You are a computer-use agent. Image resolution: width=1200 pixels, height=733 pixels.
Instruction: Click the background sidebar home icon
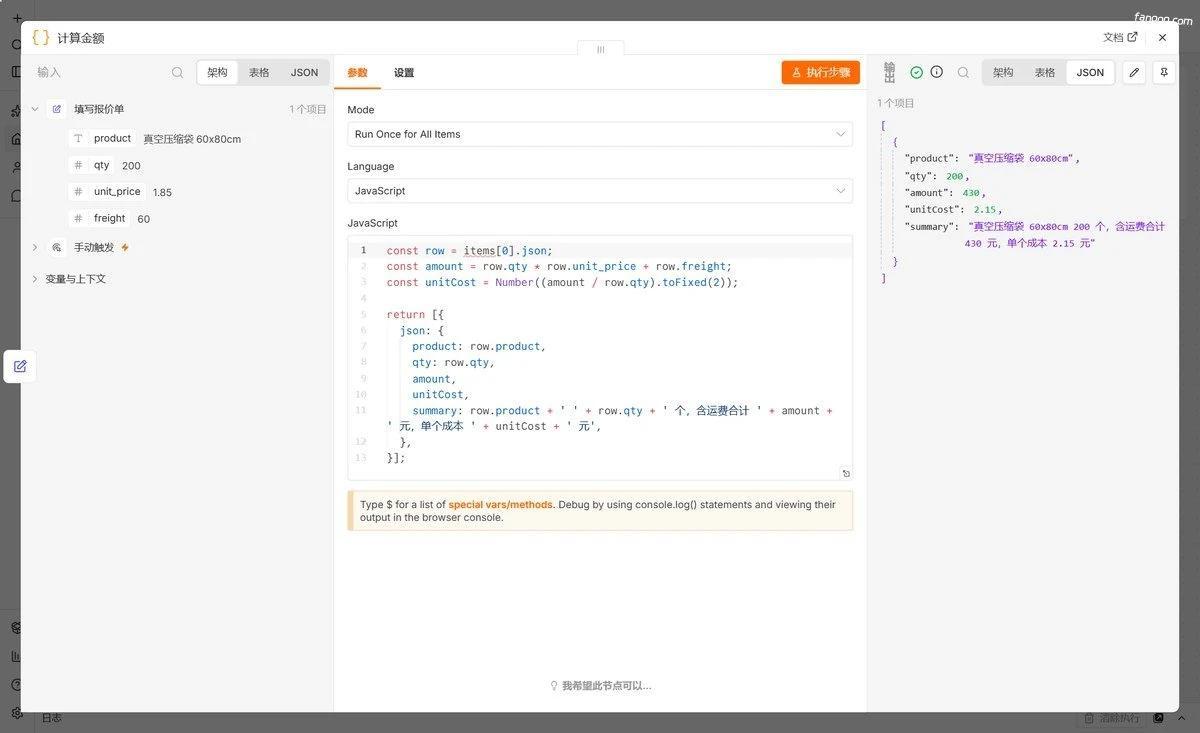[x=16, y=139]
